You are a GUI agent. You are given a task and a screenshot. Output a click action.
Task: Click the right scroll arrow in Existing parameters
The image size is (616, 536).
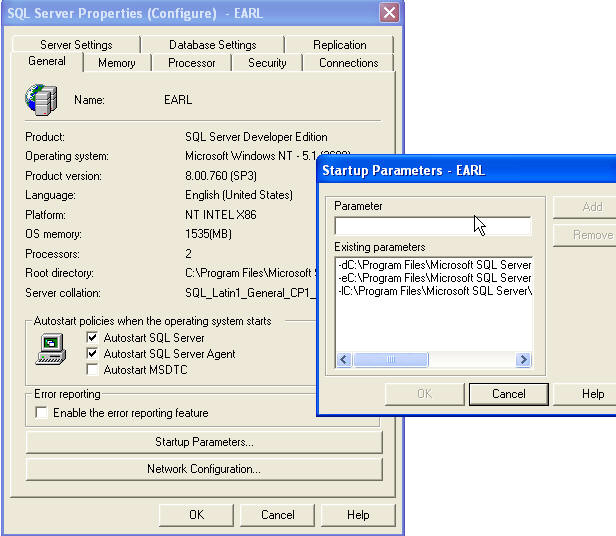[x=523, y=360]
